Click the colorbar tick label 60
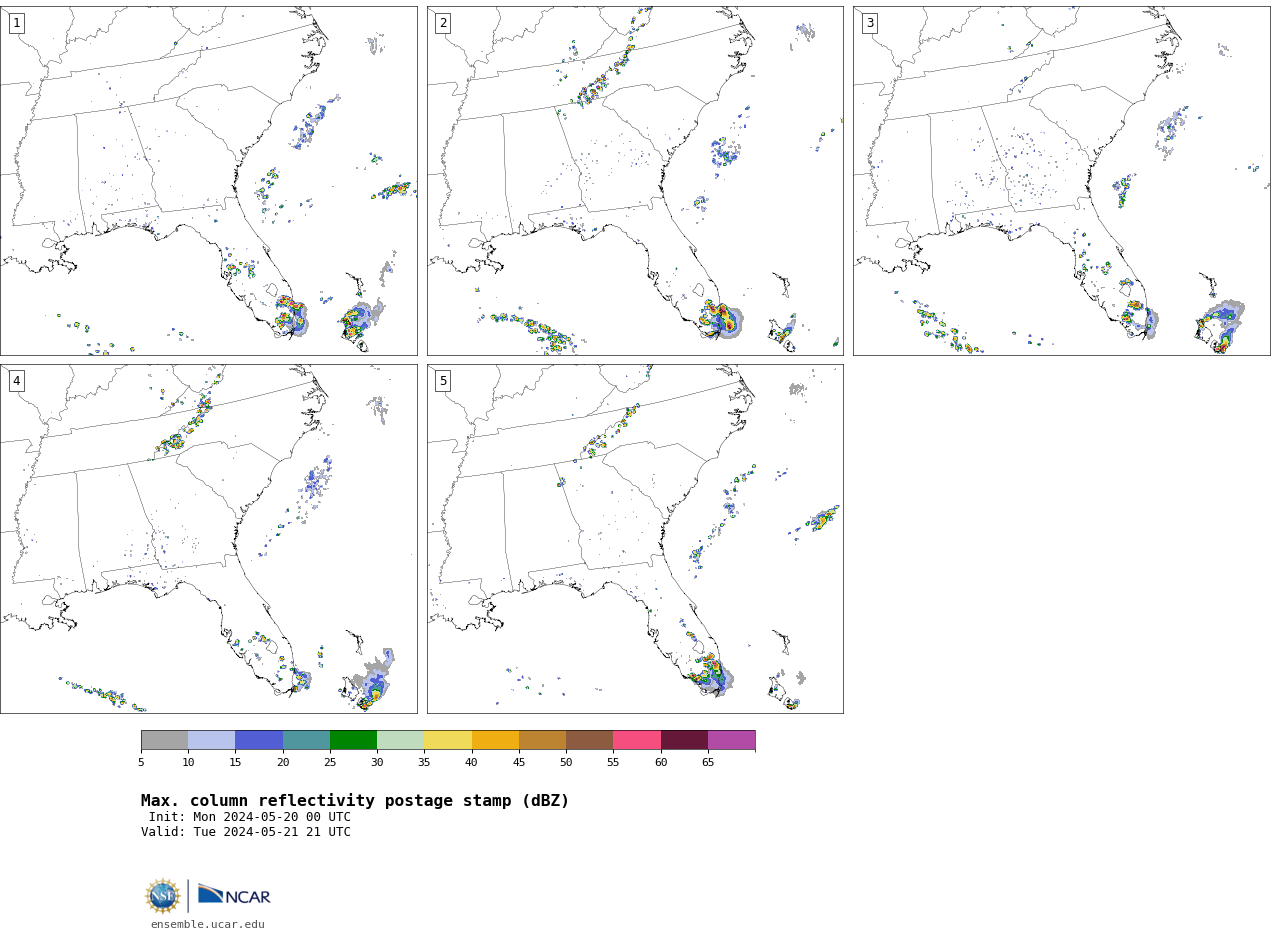The image size is (1280, 936). [x=661, y=763]
